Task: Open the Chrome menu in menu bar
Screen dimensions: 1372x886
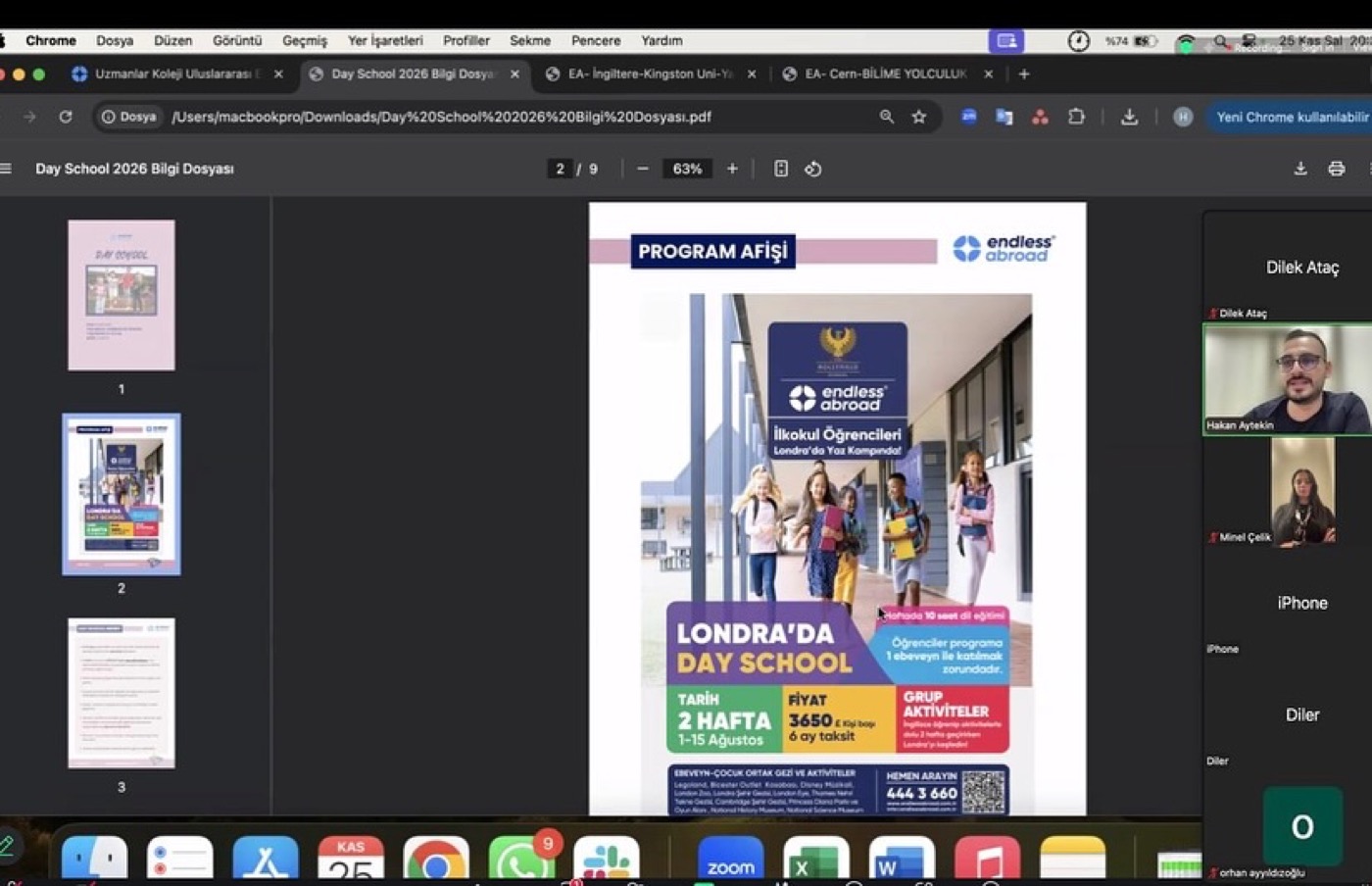Action: point(51,40)
